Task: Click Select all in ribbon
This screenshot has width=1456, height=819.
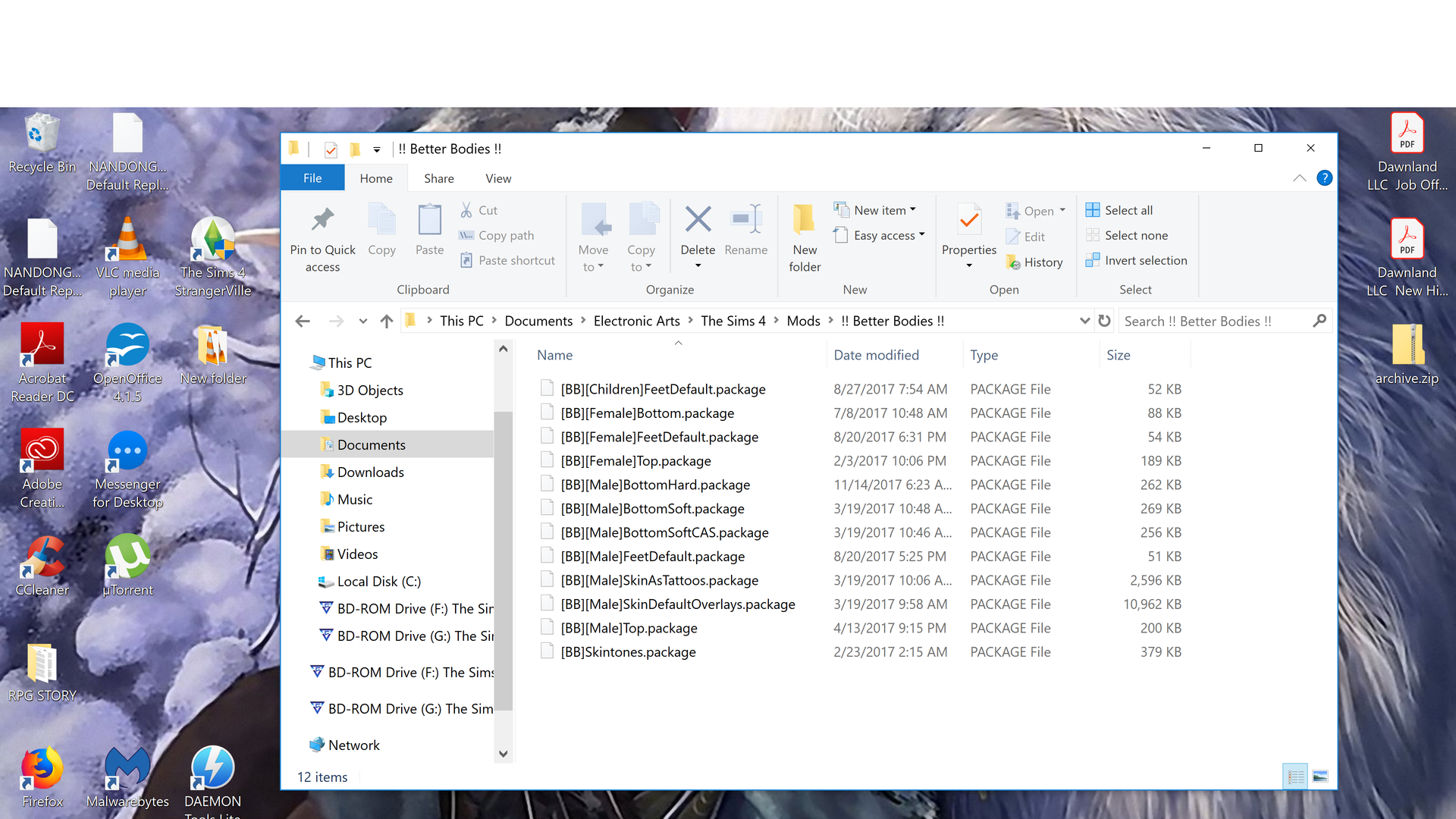Action: (1119, 210)
